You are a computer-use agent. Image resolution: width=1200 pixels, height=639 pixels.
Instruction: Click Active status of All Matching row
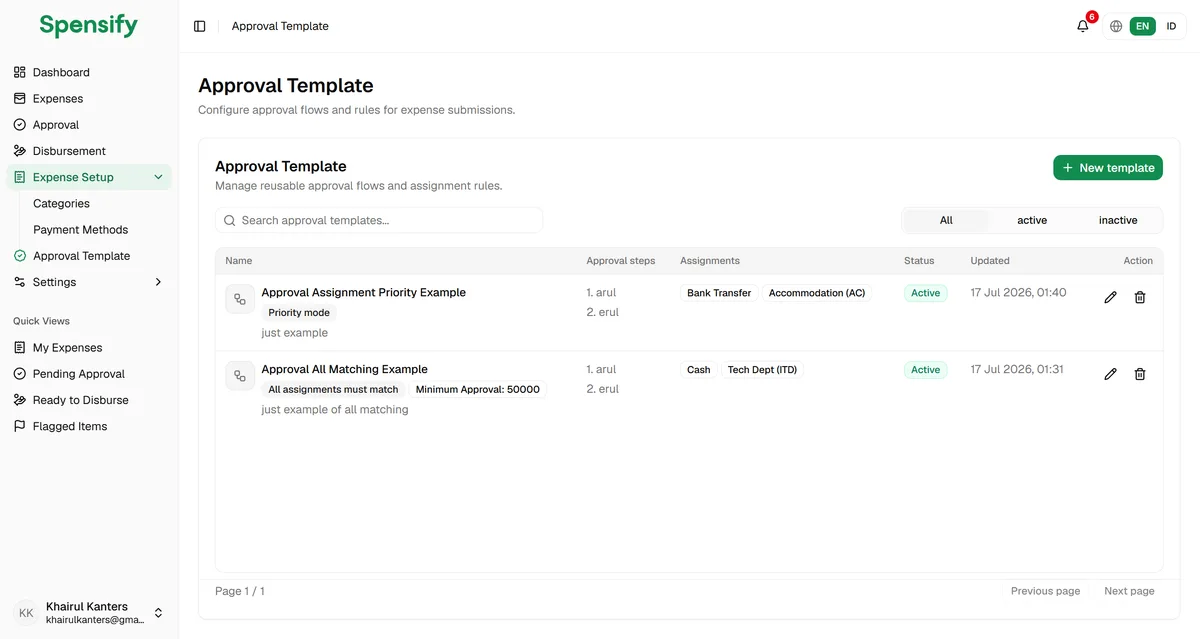tap(925, 370)
